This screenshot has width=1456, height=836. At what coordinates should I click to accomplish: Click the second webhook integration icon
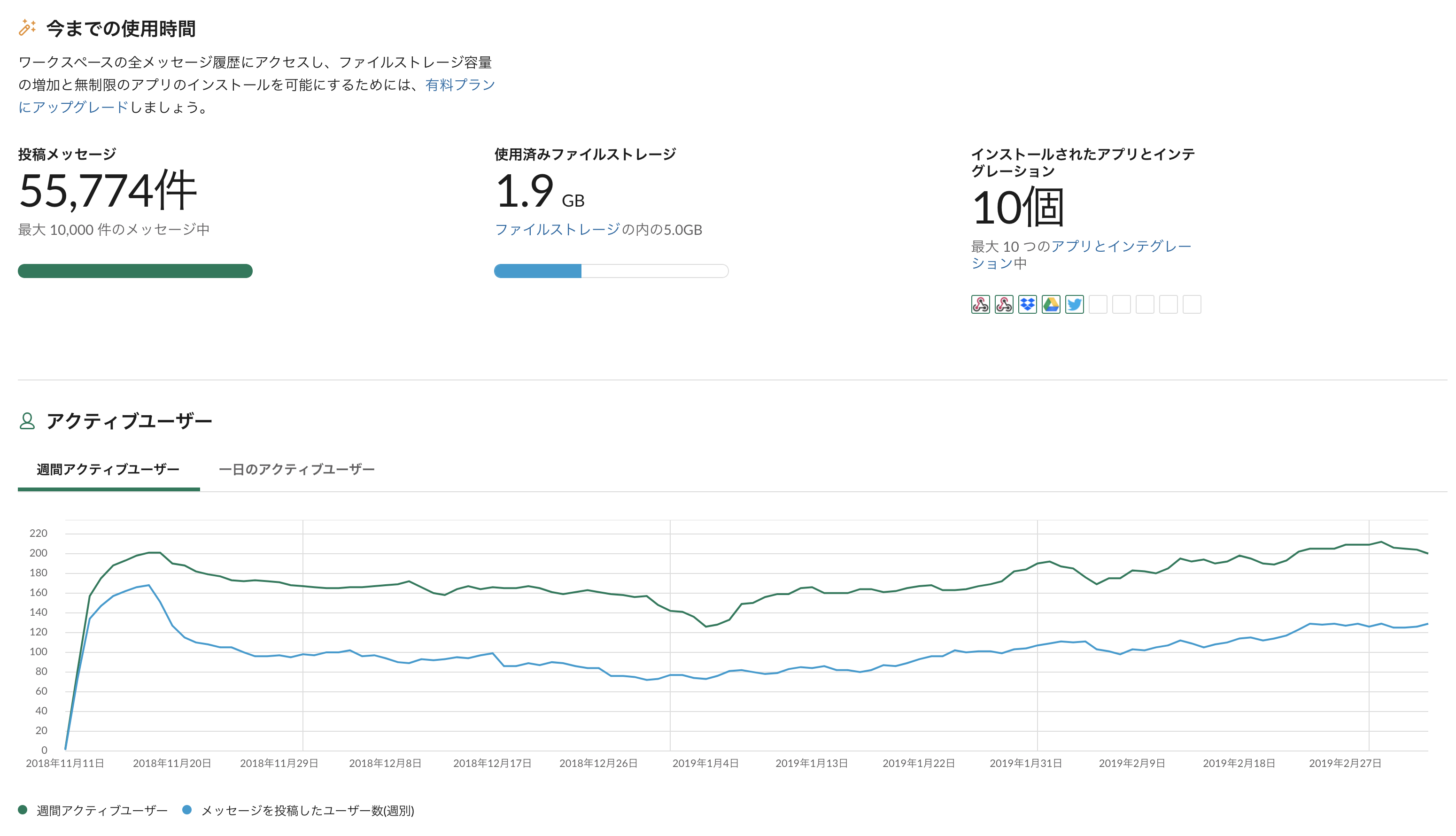point(1004,304)
